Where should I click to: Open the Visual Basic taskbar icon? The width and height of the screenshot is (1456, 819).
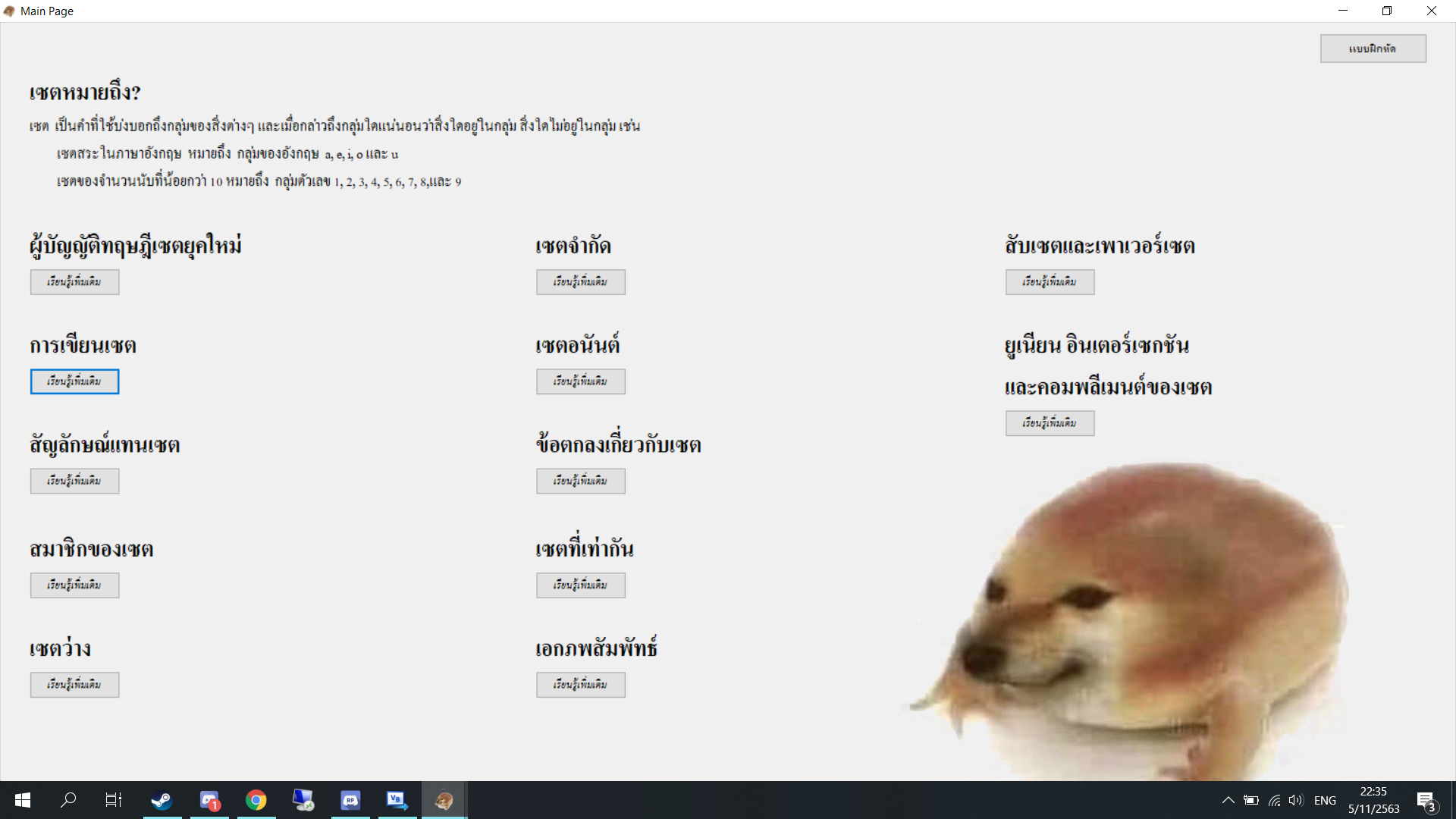(397, 800)
